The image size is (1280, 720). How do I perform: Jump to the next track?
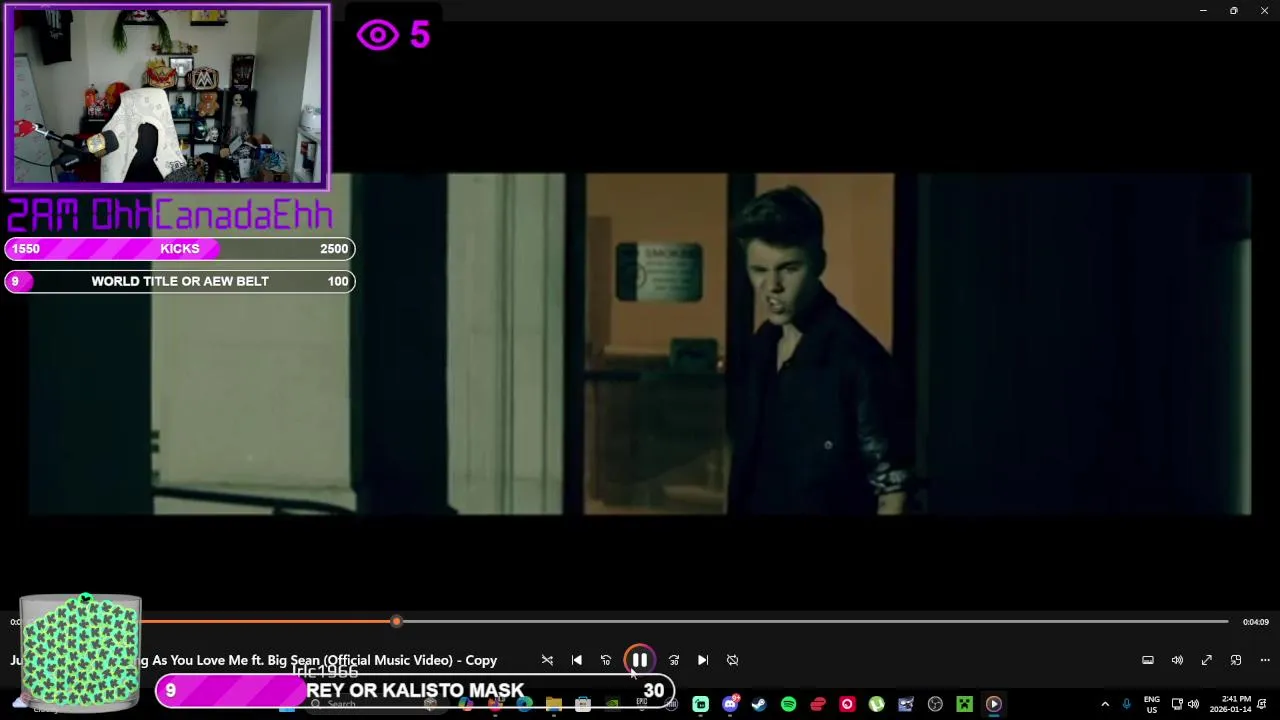click(x=703, y=660)
